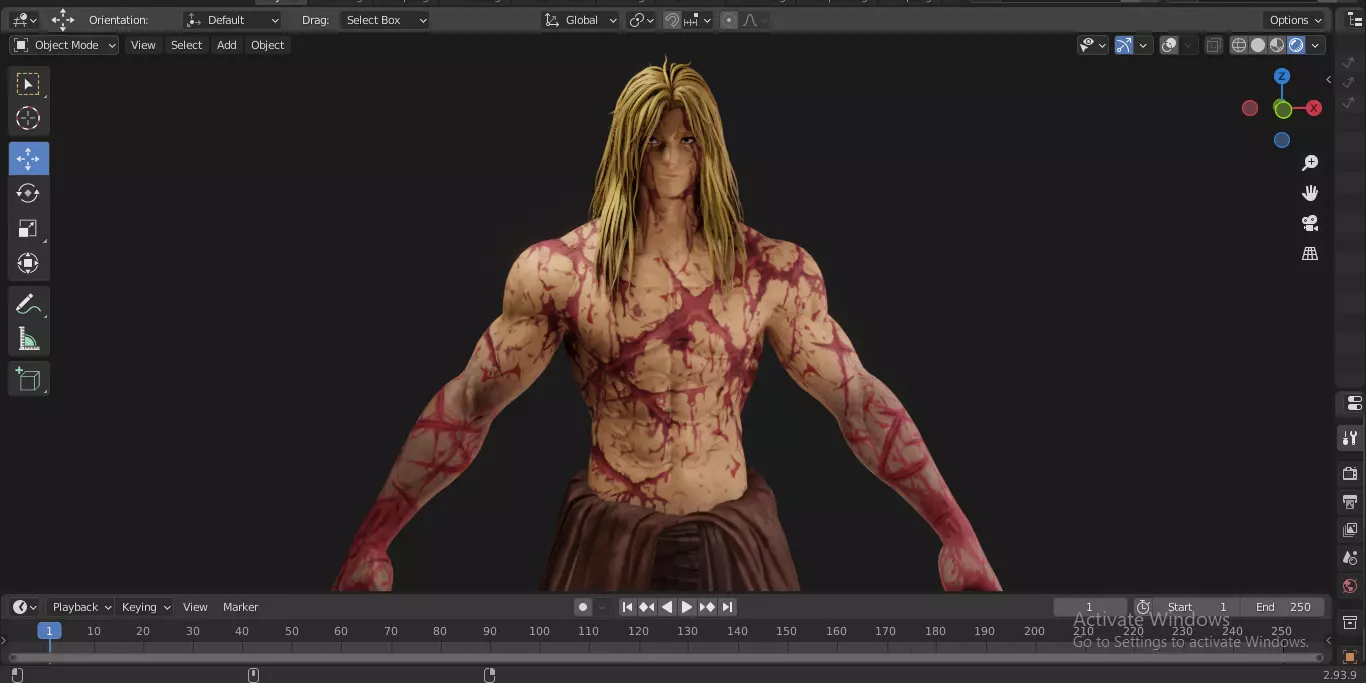Viewport: 1366px width, 683px height.
Task: Open the Render properties tab
Action: pos(1350,473)
